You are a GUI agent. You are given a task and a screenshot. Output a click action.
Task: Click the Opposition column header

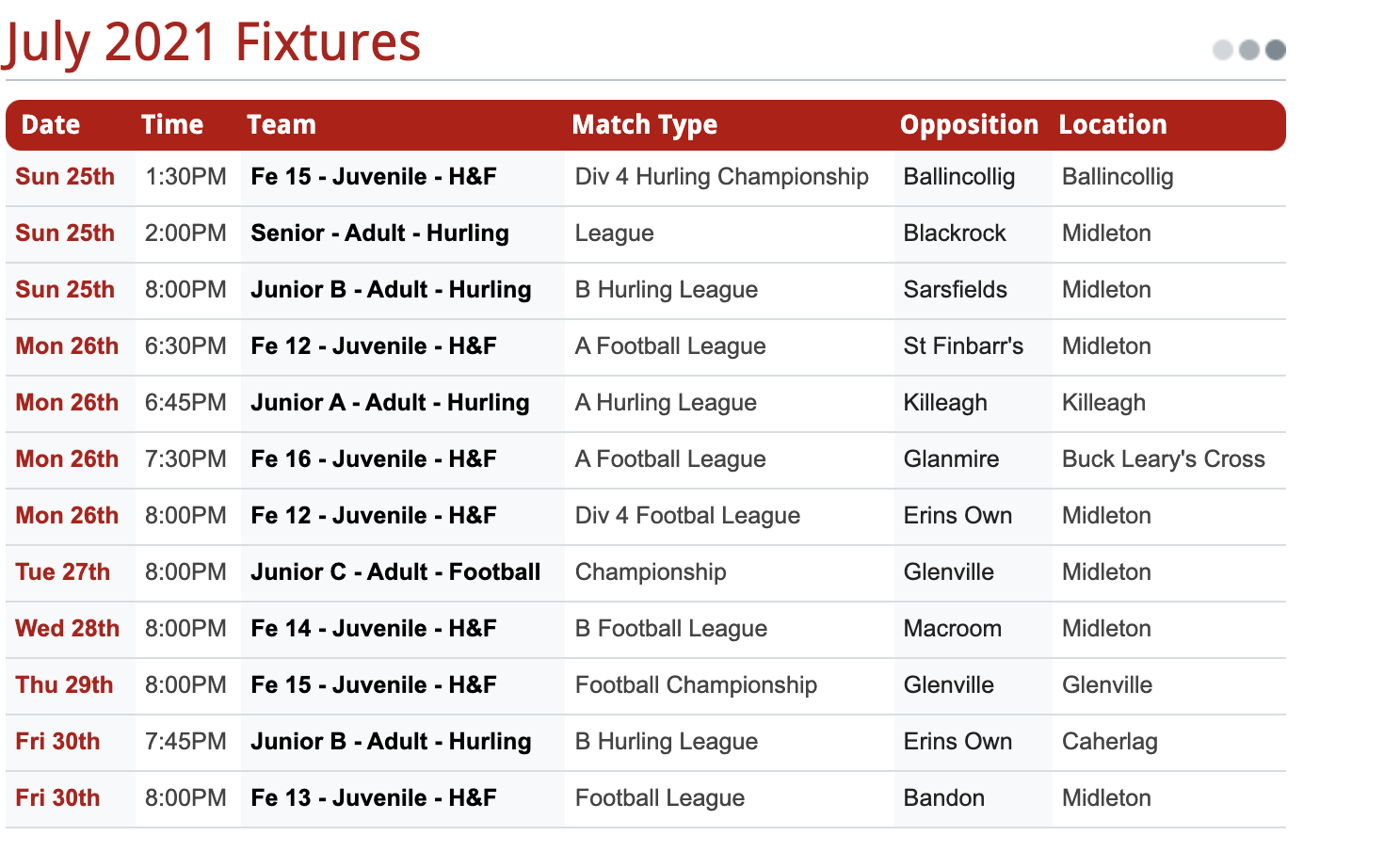[969, 124]
